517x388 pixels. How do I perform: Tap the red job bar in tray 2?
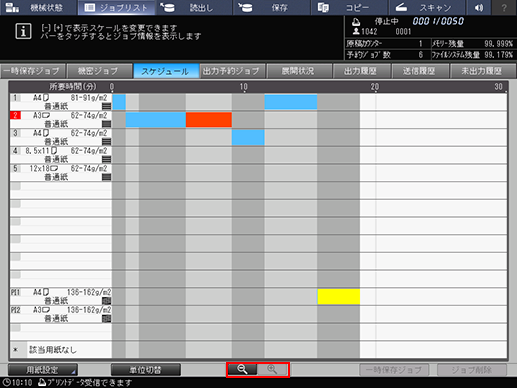209,120
